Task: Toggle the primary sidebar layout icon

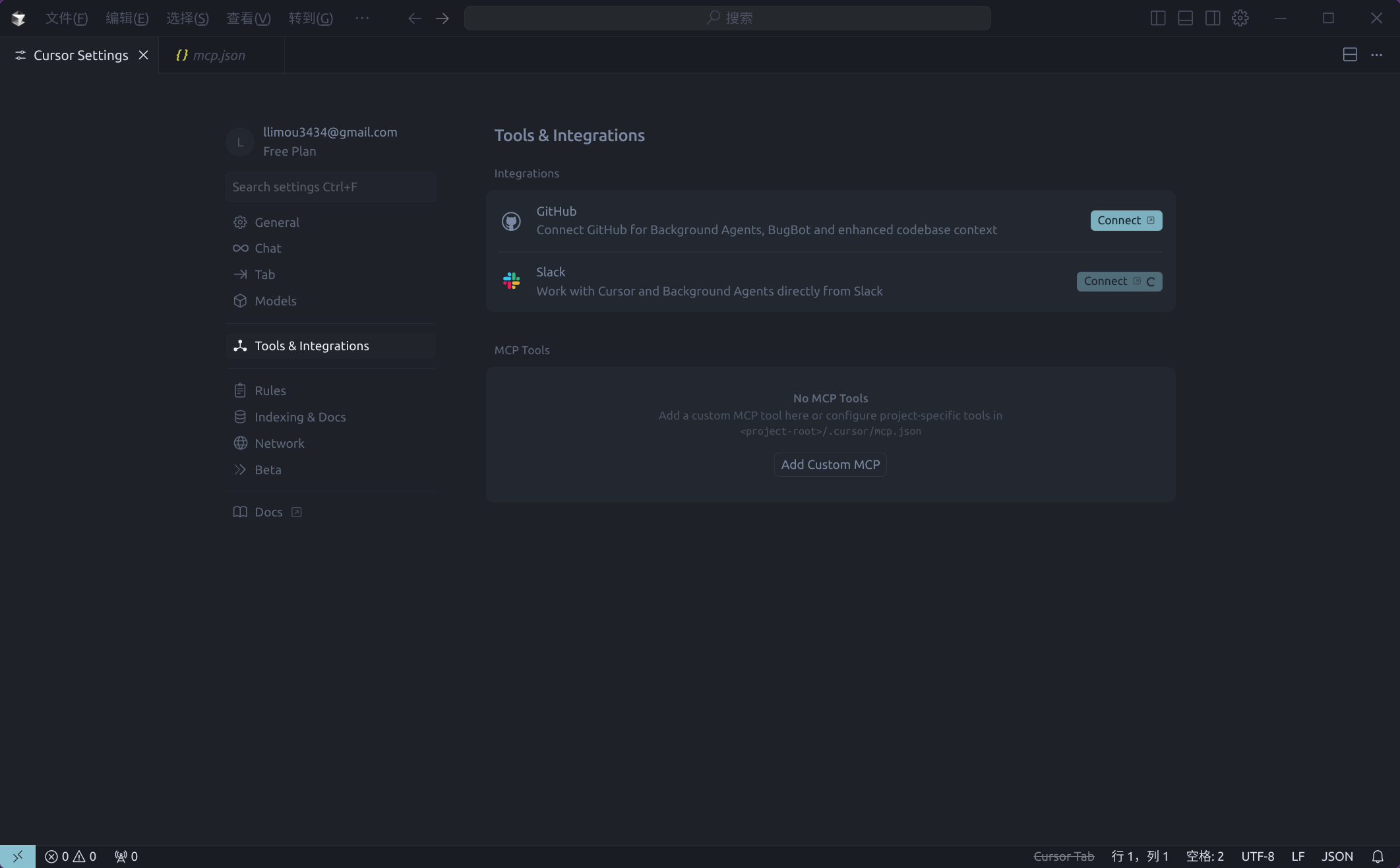Action: coord(1157,18)
